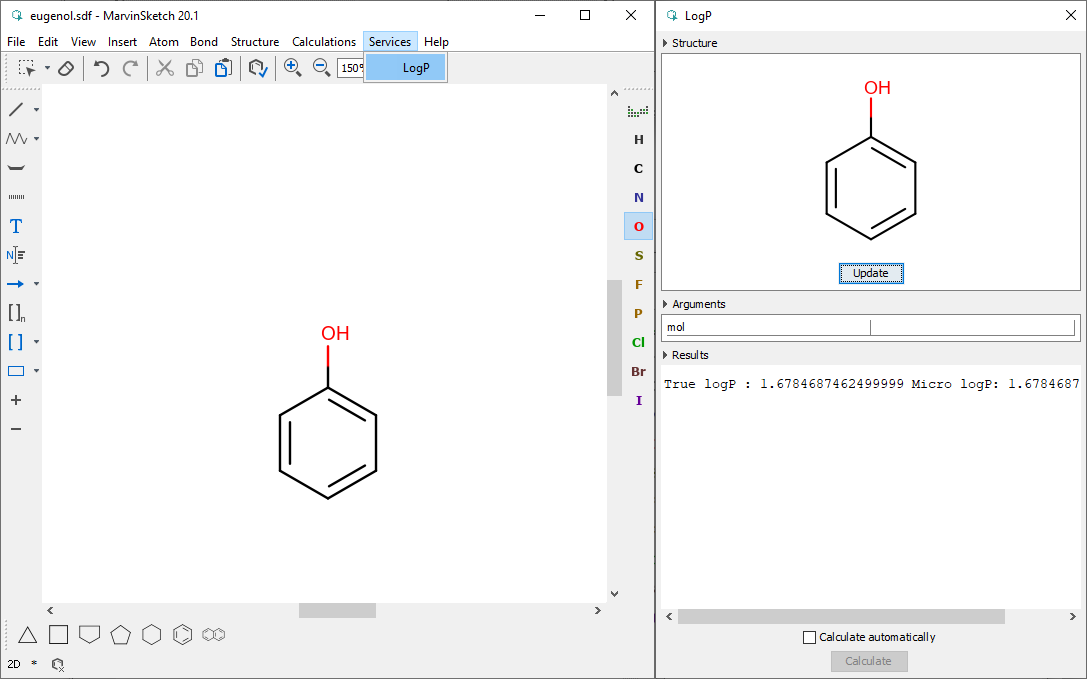Select the Nitrogen atom button
This screenshot has height=679, width=1087.
(638, 198)
